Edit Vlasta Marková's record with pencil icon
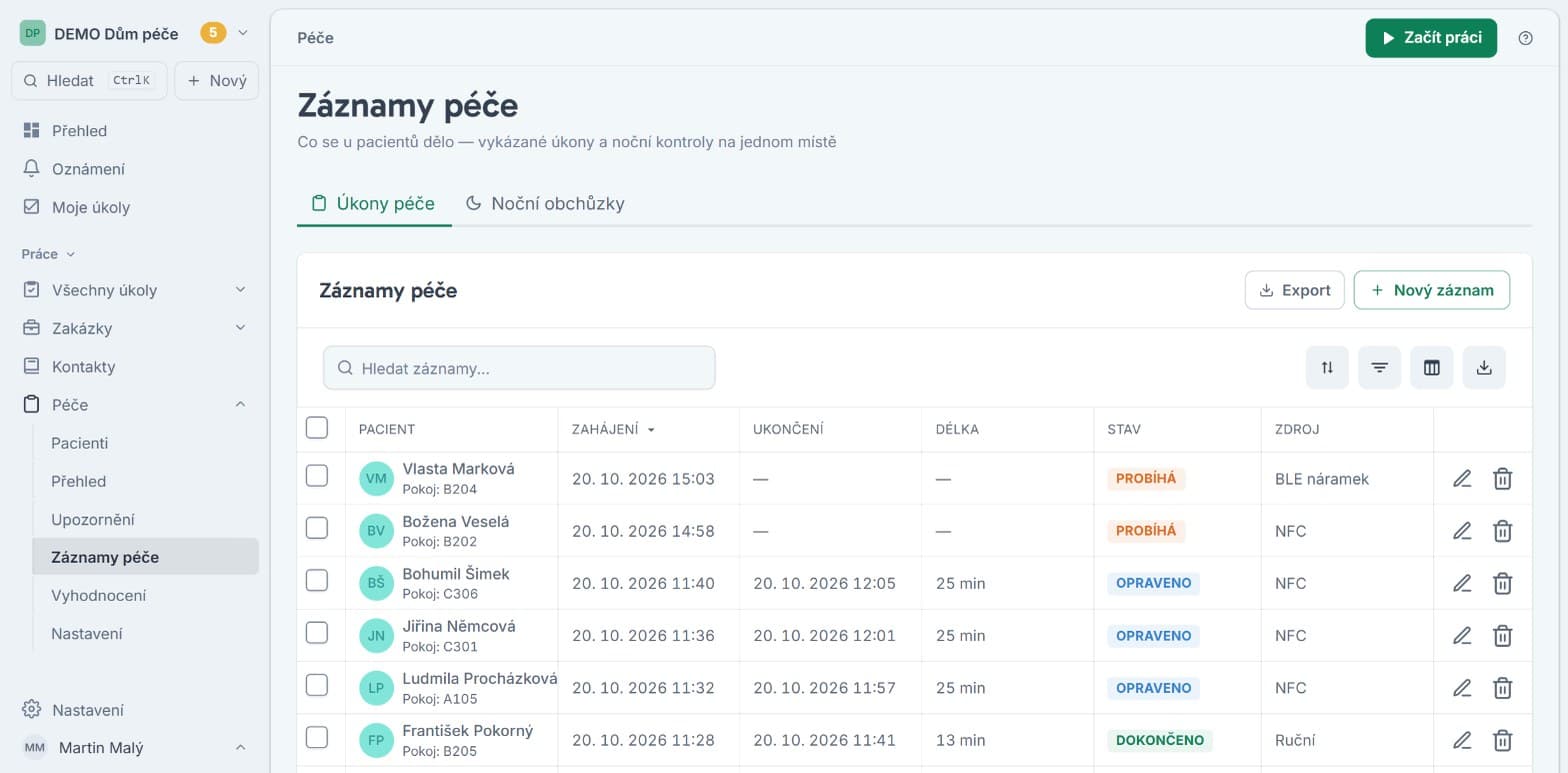This screenshot has height=773, width=1568. point(1462,479)
